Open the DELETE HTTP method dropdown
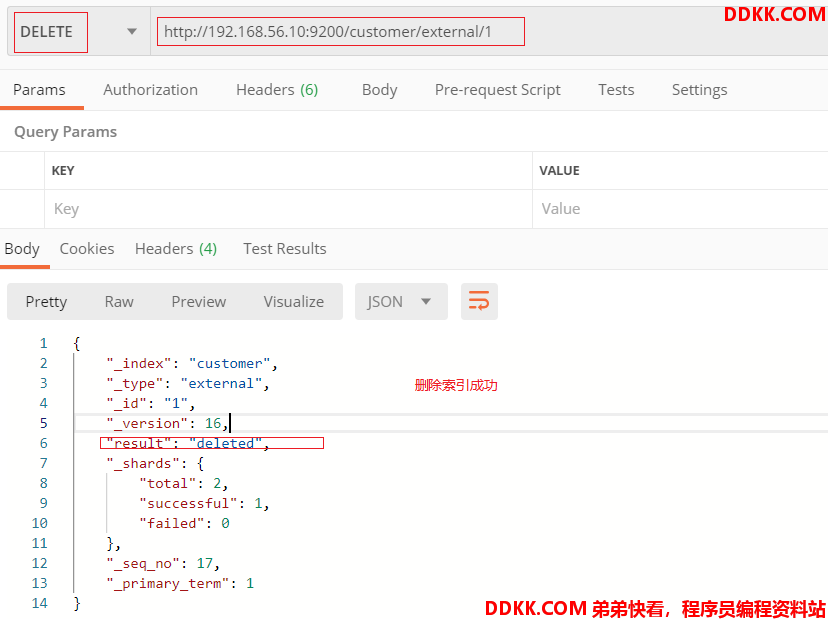The image size is (828, 619). pyautogui.click(x=78, y=32)
